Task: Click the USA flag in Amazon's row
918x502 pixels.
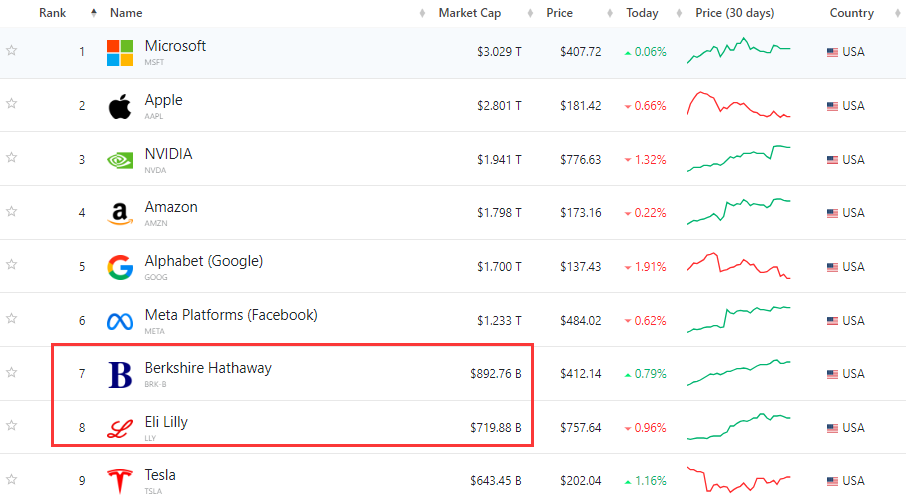Action: click(x=832, y=213)
